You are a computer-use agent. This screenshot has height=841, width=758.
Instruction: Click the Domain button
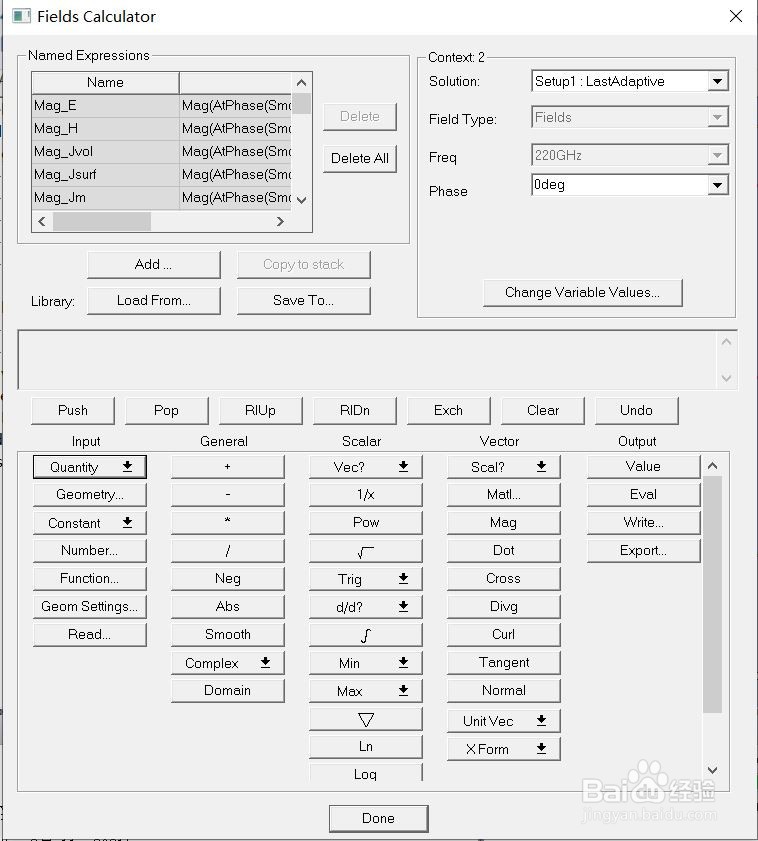coord(227,691)
